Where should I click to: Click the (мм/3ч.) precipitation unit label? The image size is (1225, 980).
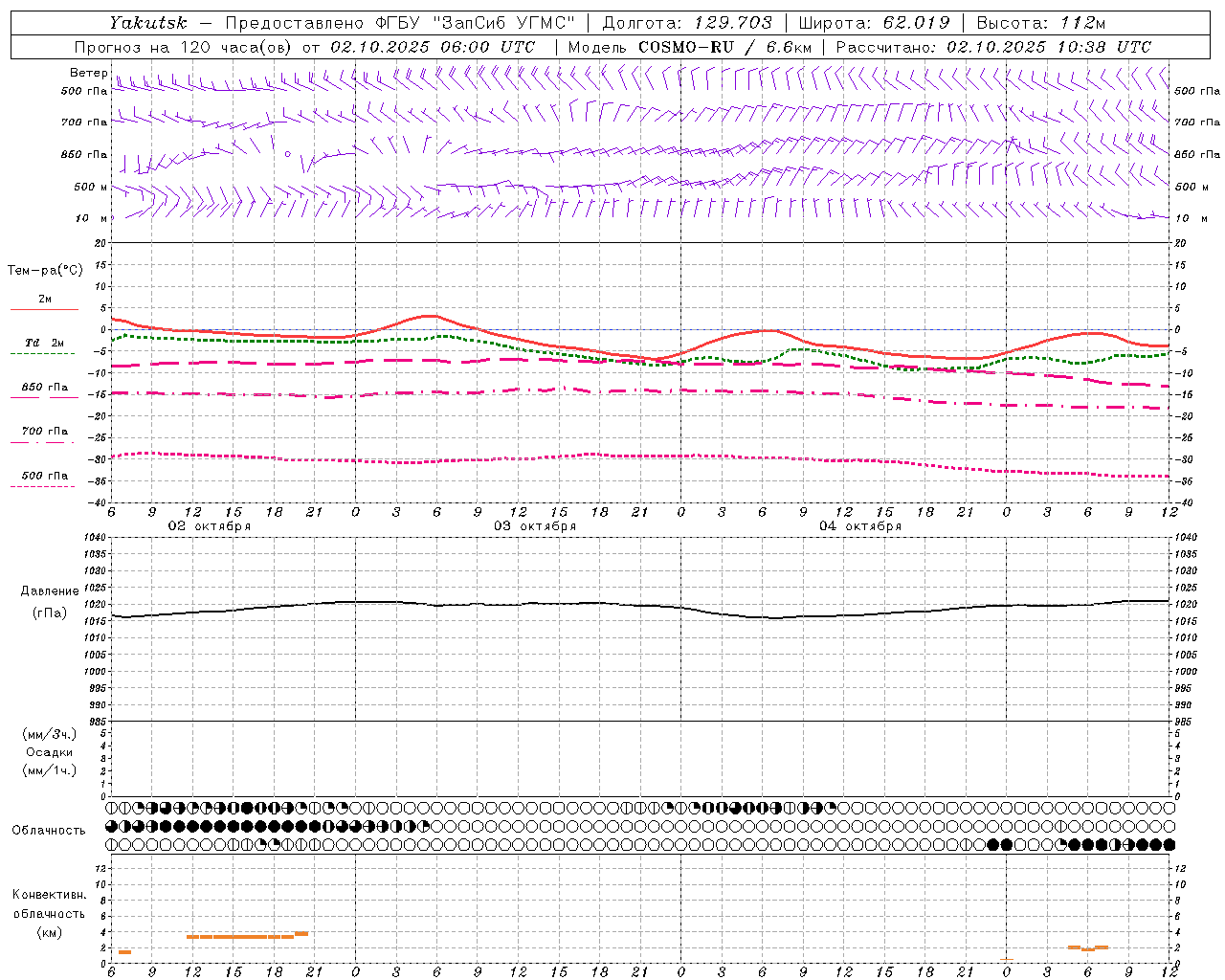click(50, 734)
